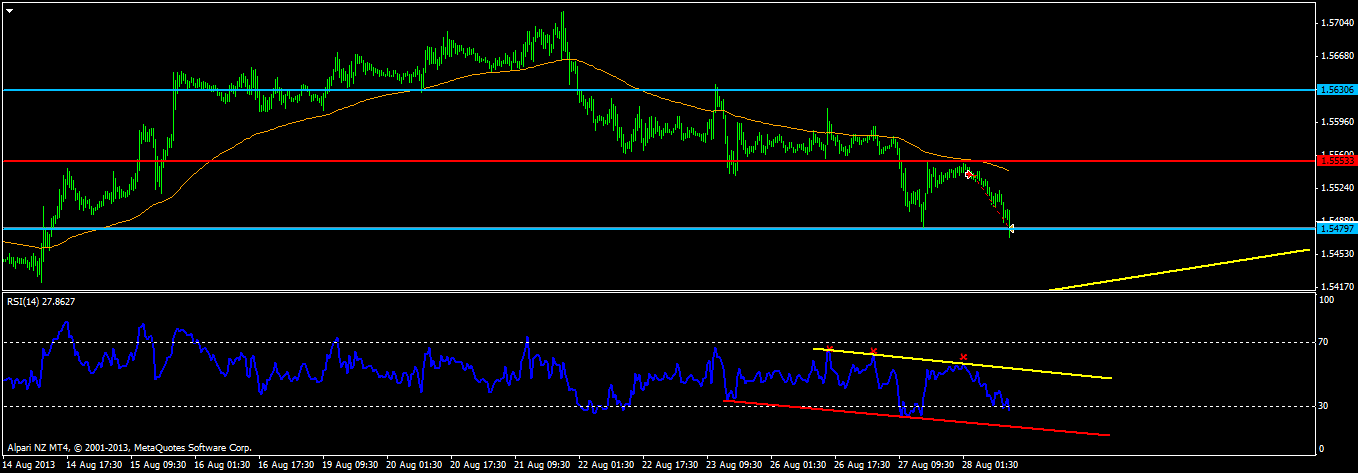This screenshot has height=473, width=1358.
Task: Click the 1.56306 blue price label
Action: point(1335,90)
